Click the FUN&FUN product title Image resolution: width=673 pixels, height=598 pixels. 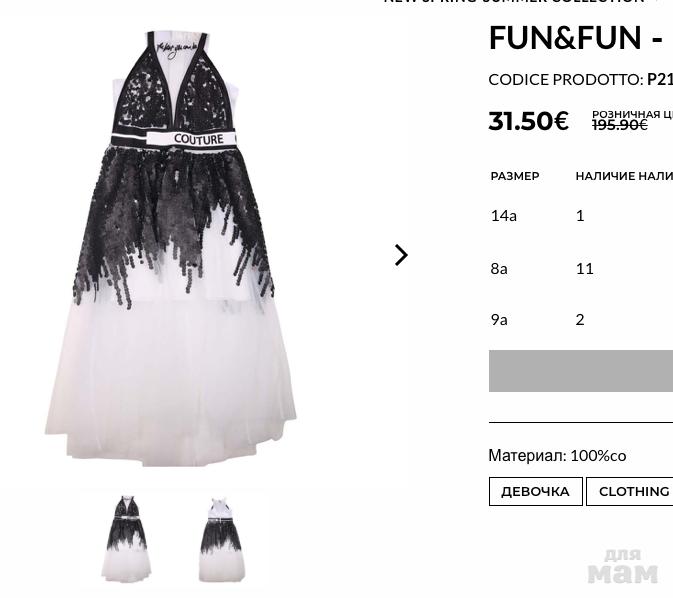[576, 38]
